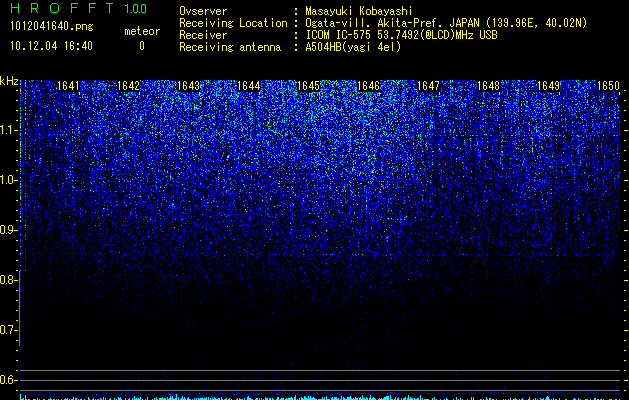Click the 1.1 kHz axis label
The height and width of the screenshot is (400, 629).
click(8, 130)
